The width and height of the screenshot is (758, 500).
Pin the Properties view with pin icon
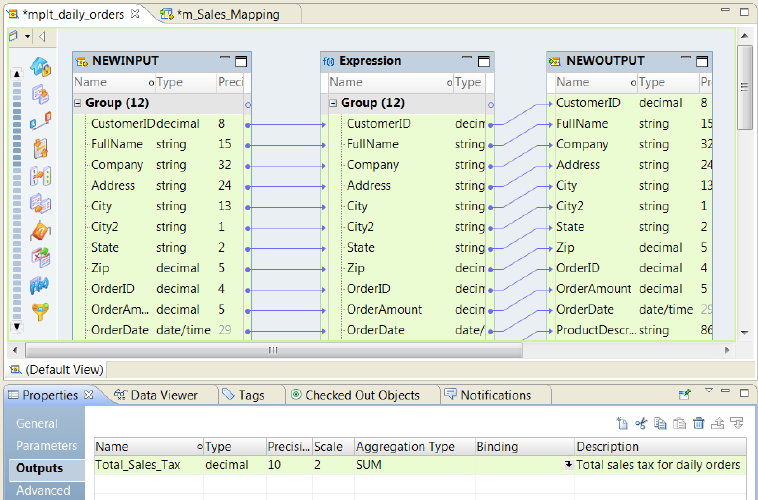[685, 395]
